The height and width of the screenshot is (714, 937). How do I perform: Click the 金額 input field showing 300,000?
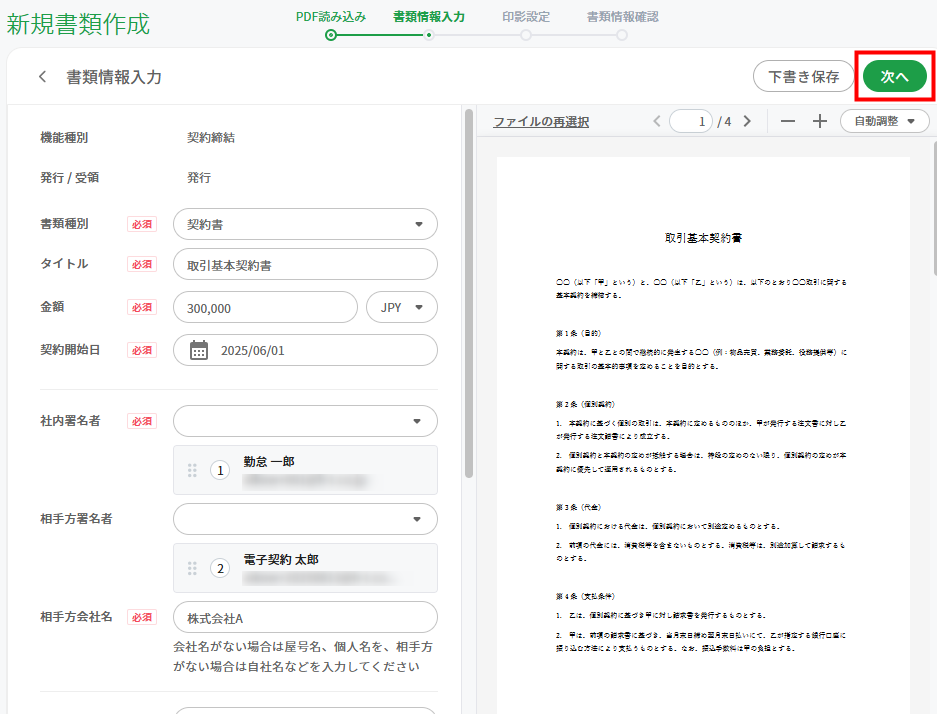click(265, 307)
